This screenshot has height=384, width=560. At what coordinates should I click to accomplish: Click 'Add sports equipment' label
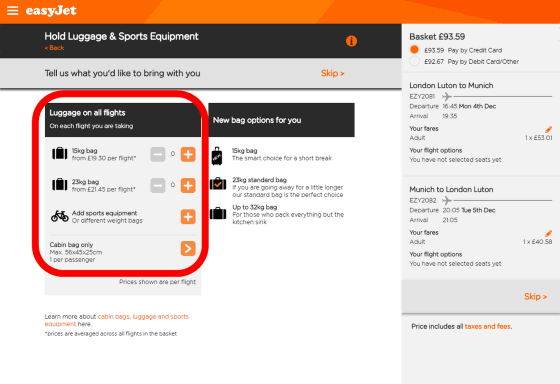click(104, 213)
